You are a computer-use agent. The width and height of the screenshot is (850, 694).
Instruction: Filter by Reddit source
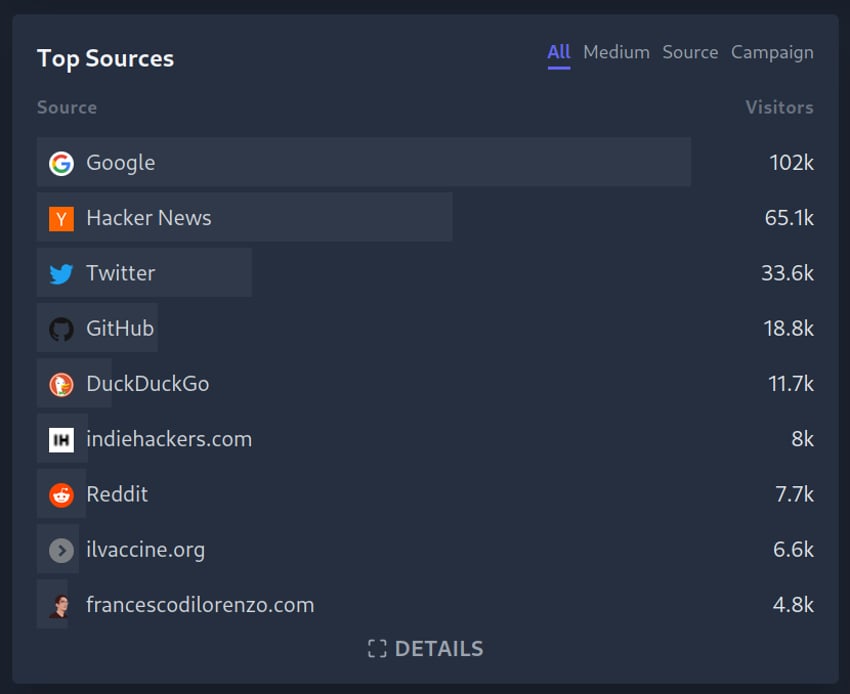[x=117, y=494]
